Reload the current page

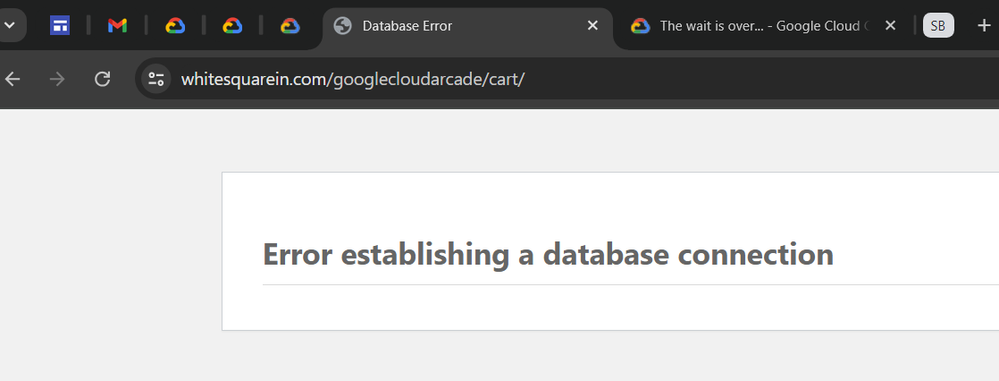tap(102, 79)
